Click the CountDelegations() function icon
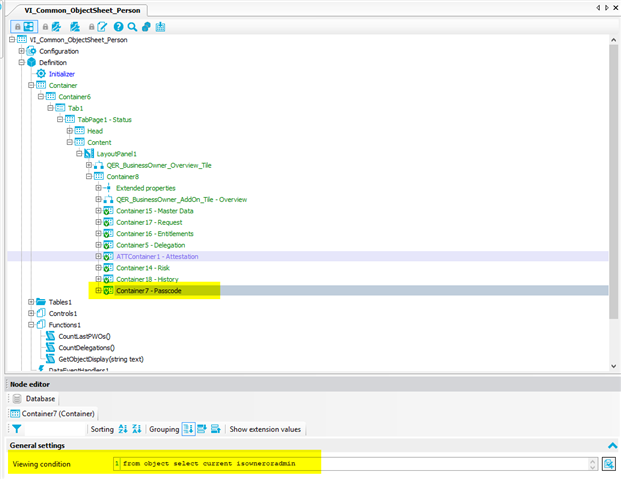The image size is (621, 479). point(50,347)
